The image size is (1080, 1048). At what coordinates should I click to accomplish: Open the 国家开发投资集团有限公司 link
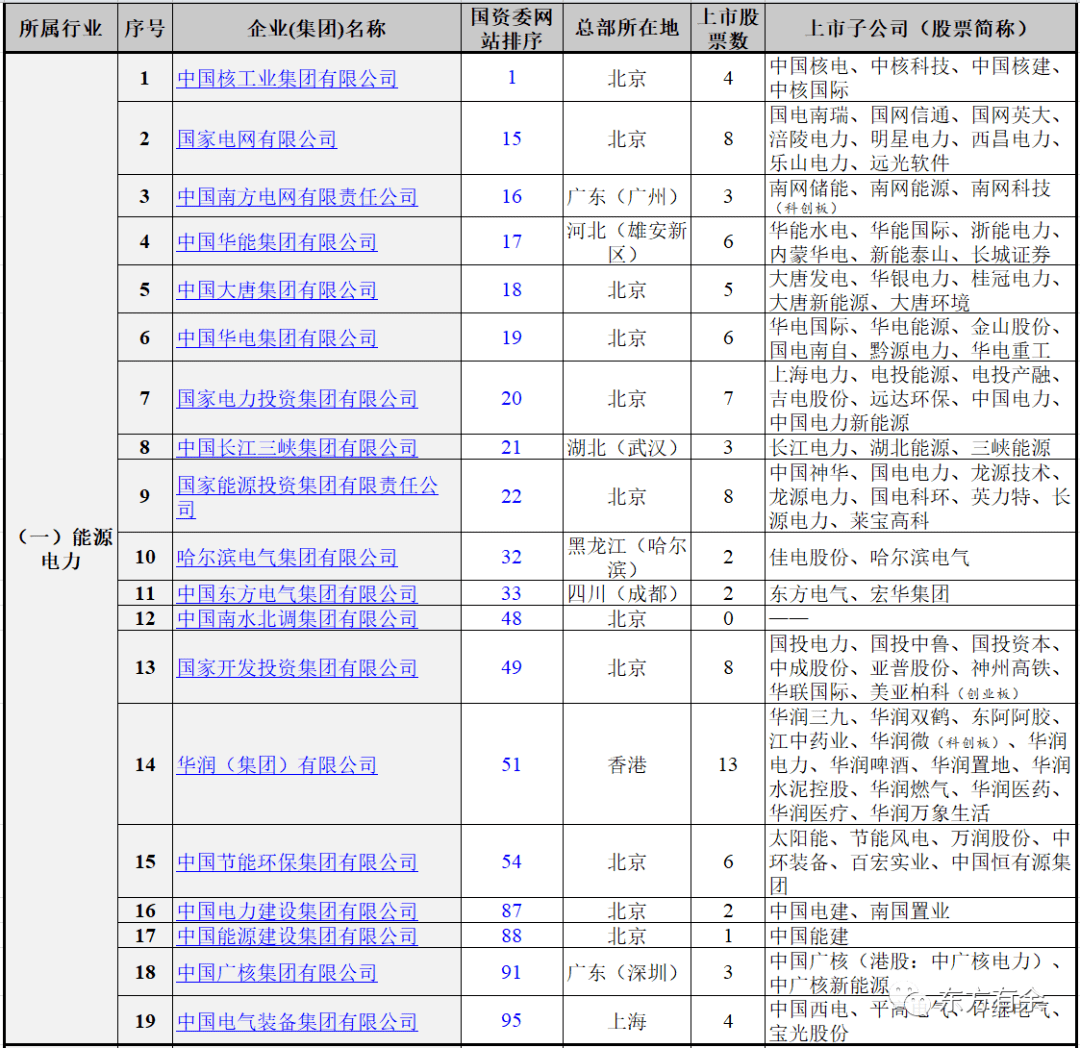coord(297,668)
